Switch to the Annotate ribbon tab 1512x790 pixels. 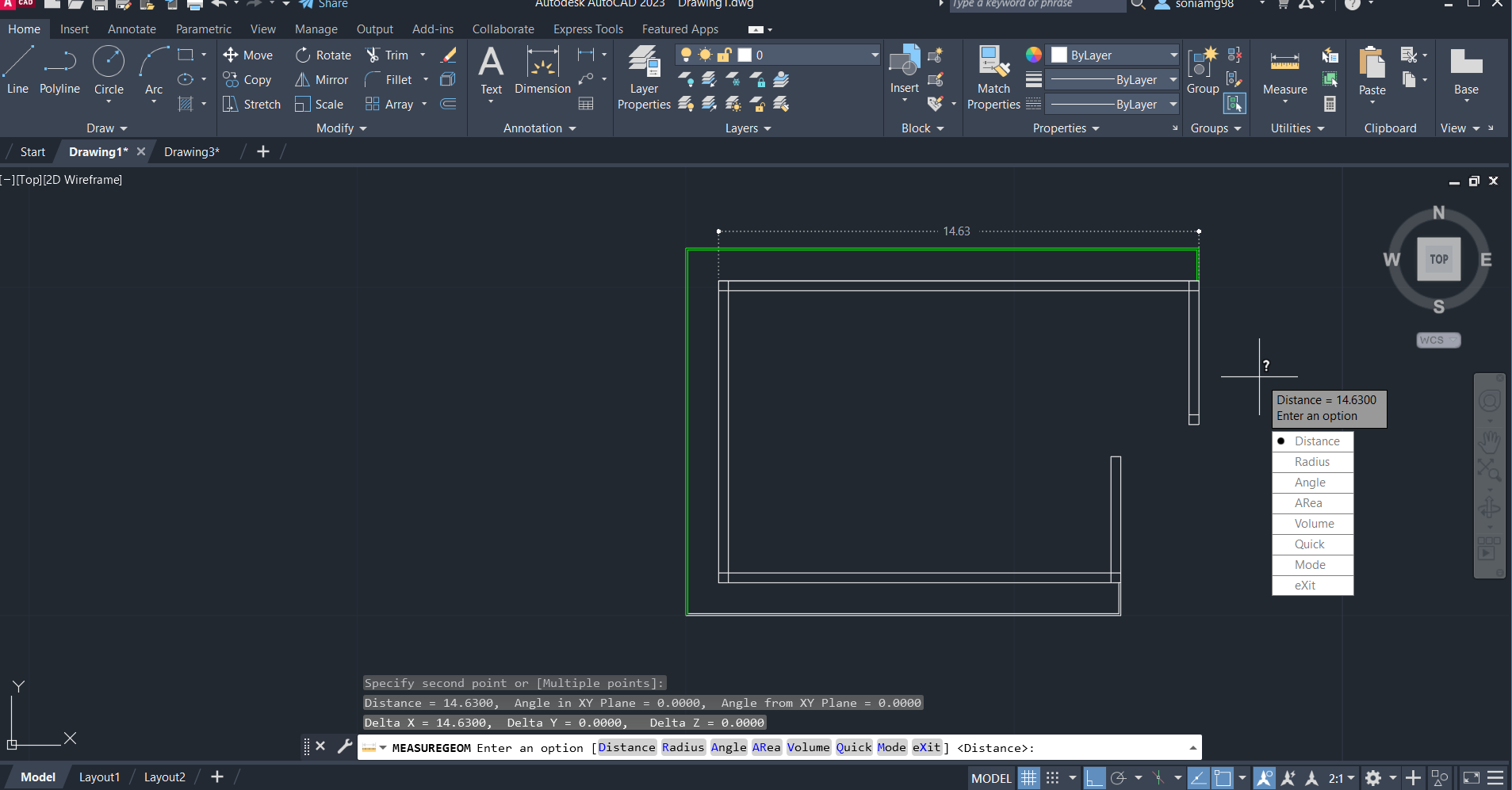pyautogui.click(x=132, y=29)
